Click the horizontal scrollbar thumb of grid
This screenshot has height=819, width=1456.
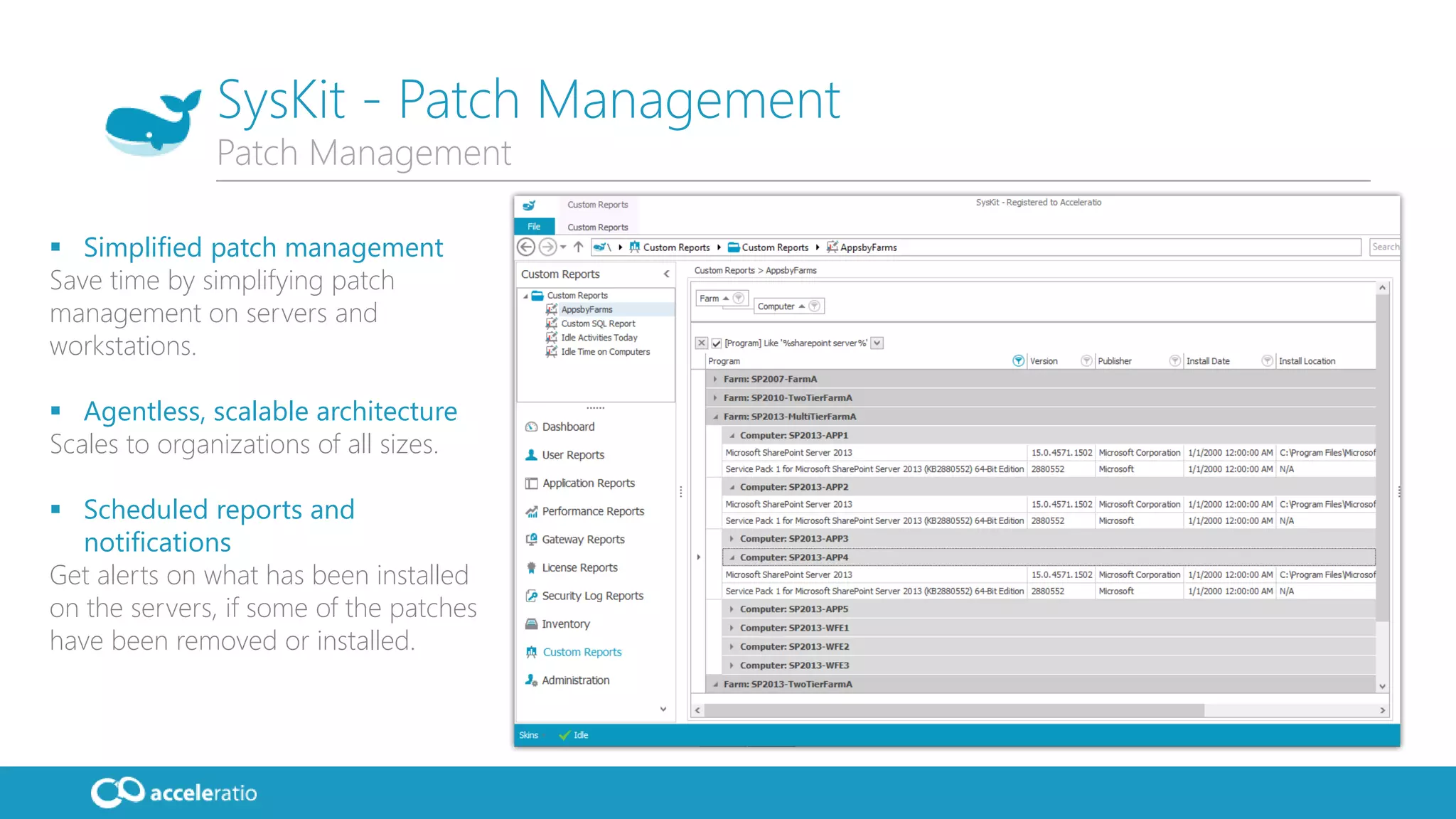pyautogui.click(x=954, y=710)
